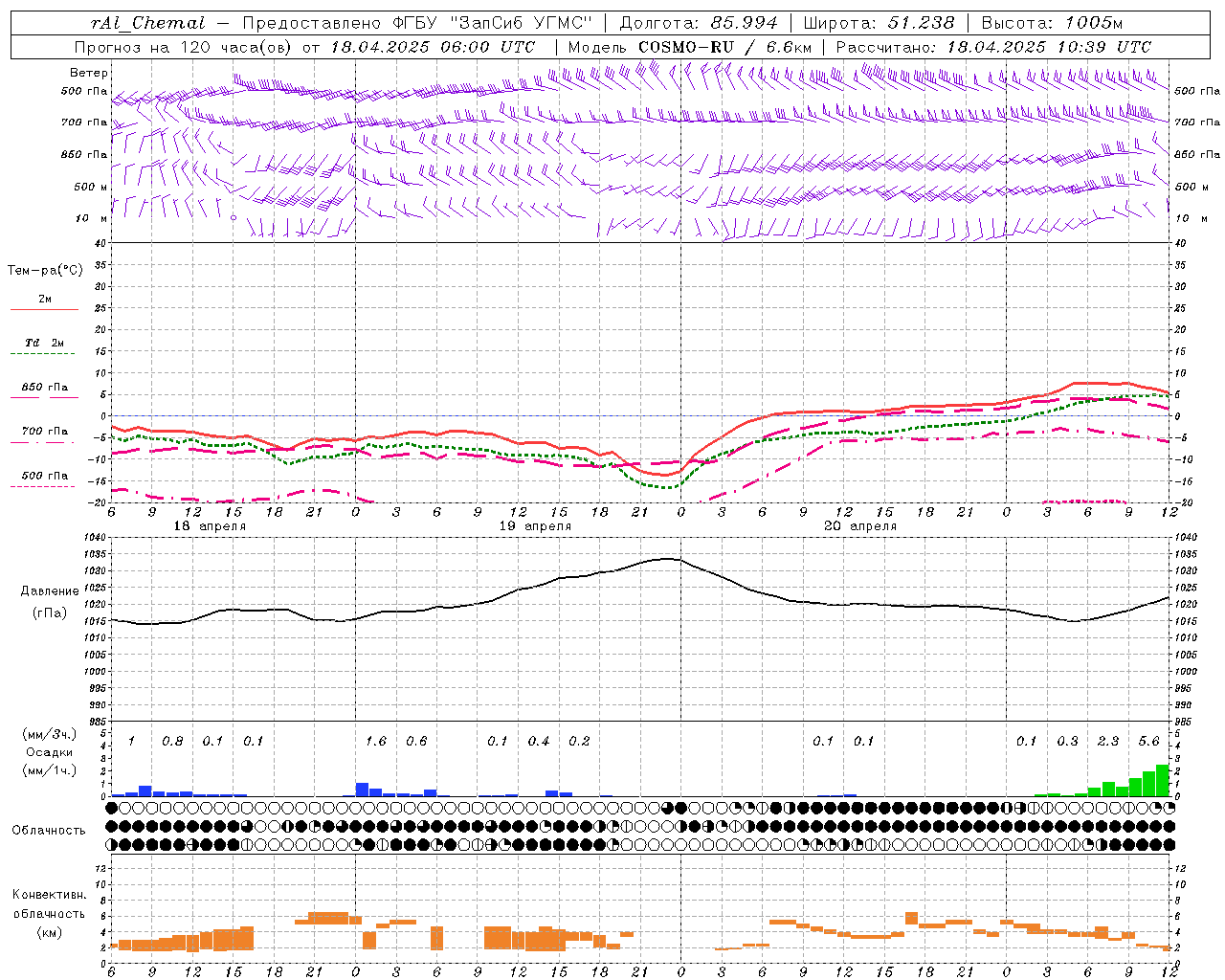Click the 0.4 precipitation value

[539, 742]
